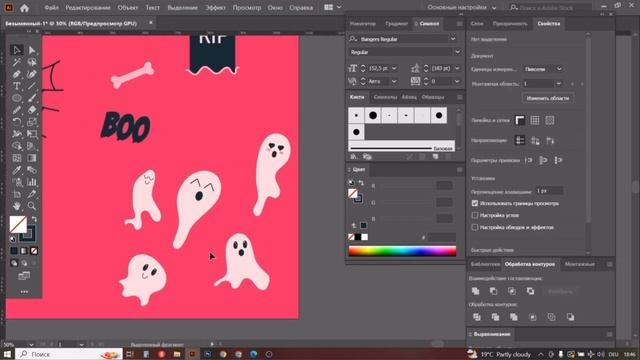Select the white swatch in Color panel
Screen dimensions: 640x360
[x=364, y=237]
